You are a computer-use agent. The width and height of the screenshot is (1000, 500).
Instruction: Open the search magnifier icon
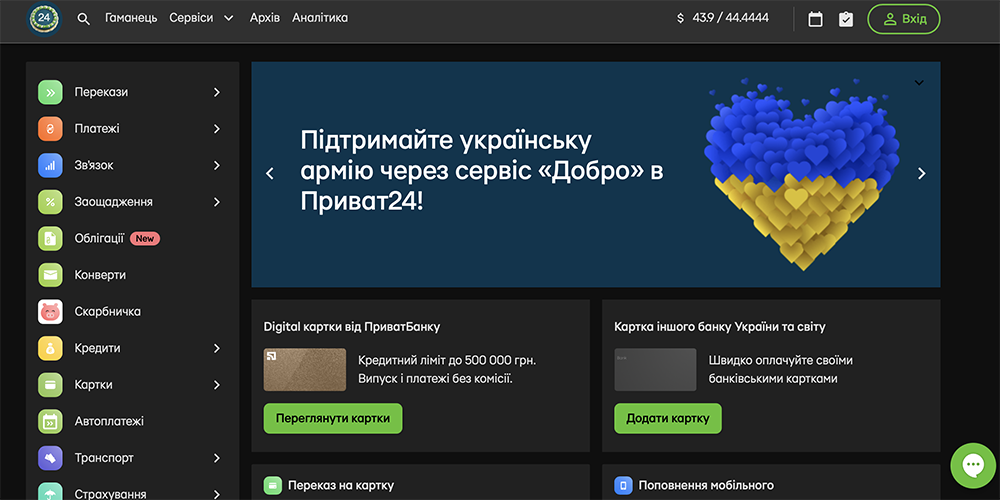click(84, 19)
